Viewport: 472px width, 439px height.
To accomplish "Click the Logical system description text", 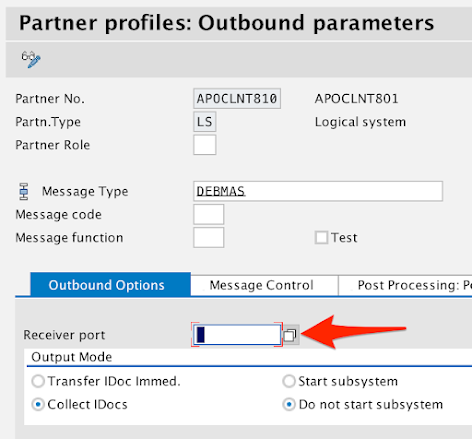I will [x=360, y=122].
